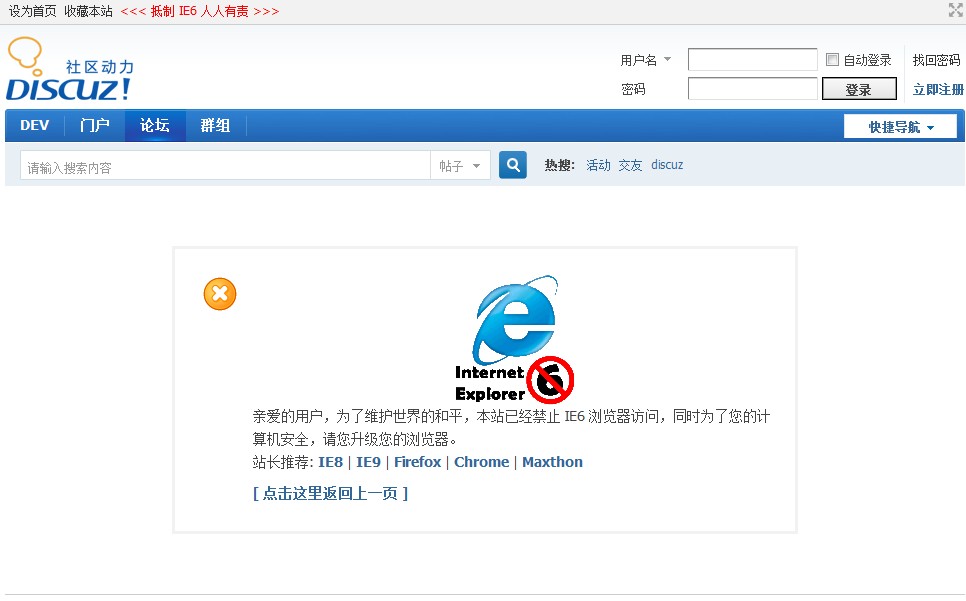The width and height of the screenshot is (966, 601).
Task: Click the 立即注册 link
Action: [x=938, y=89]
